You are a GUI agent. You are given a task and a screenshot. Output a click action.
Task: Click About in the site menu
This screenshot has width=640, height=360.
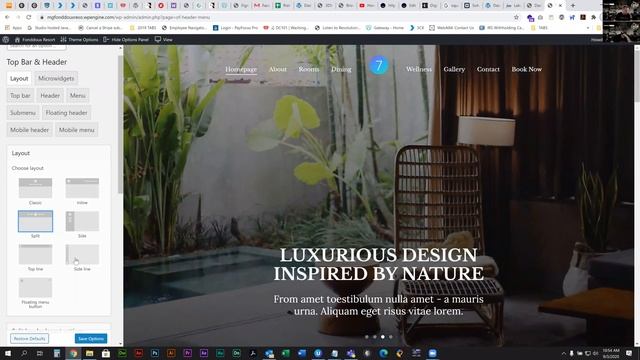tap(278, 69)
